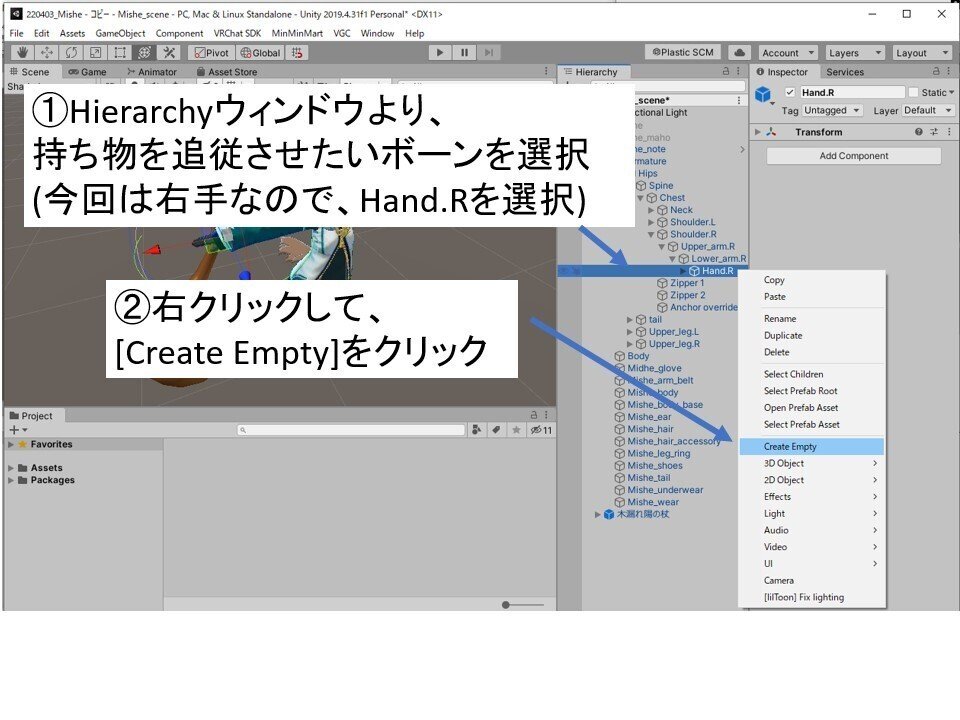Image resolution: width=960 pixels, height=720 pixels.
Task: Select Mishe_hair in the Hierarchy
Action: pos(650,429)
